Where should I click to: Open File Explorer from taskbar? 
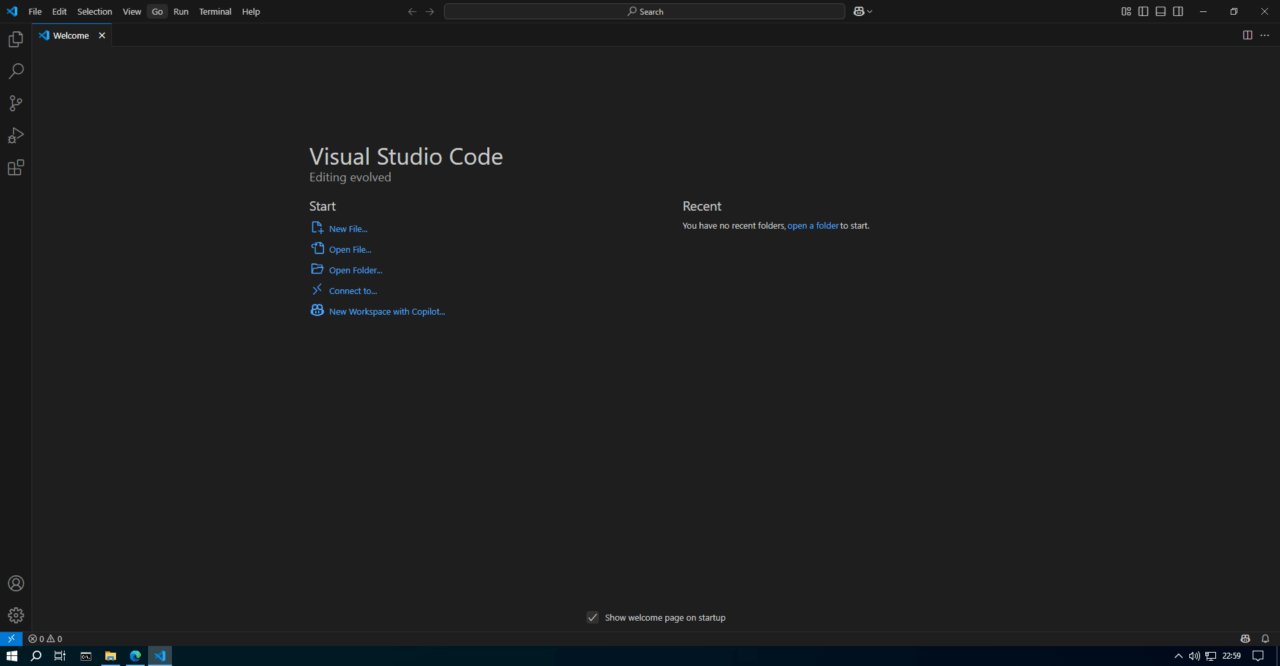(x=111, y=656)
